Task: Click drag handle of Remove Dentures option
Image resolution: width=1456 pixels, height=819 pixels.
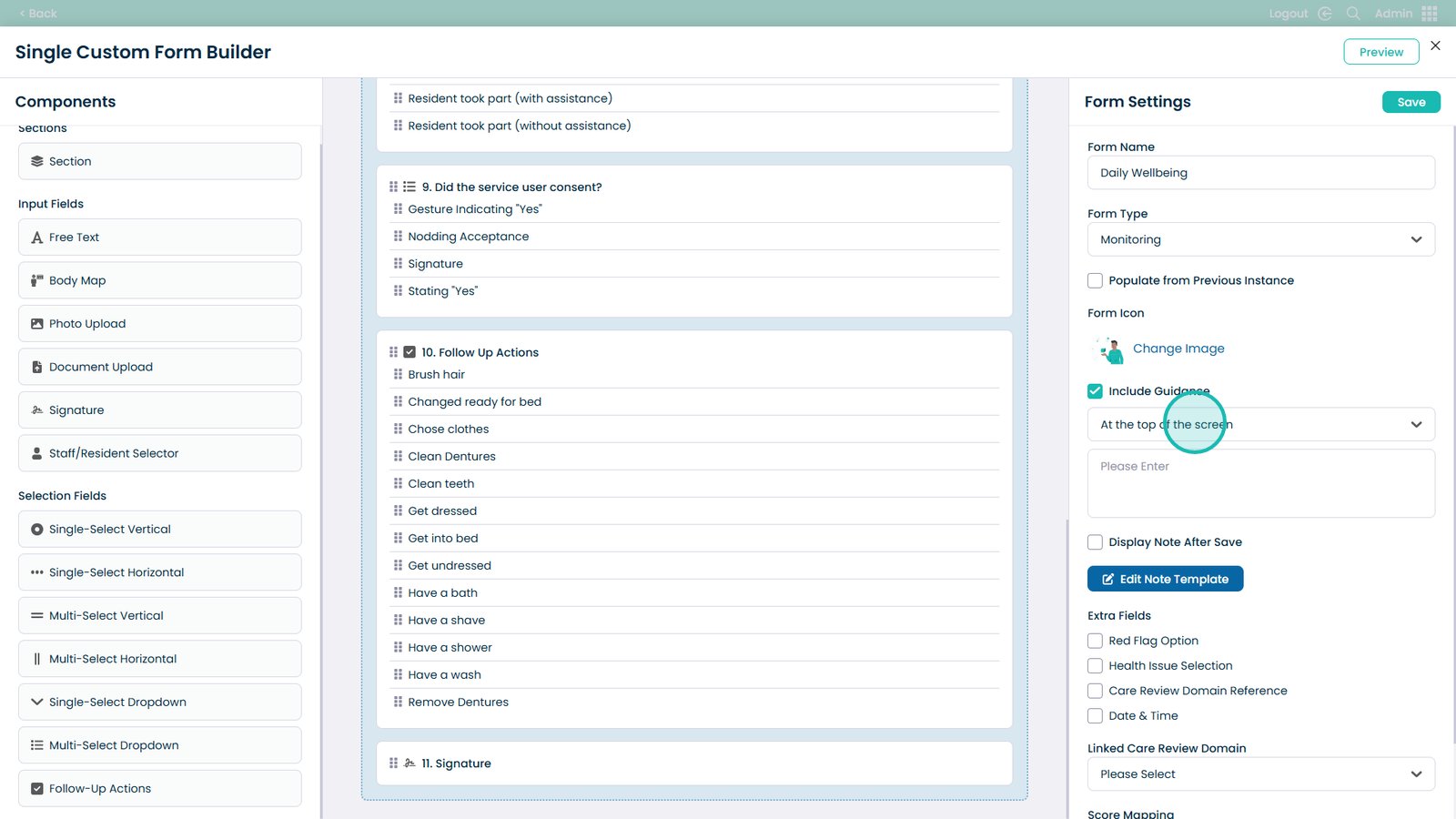Action: pyautogui.click(x=398, y=702)
